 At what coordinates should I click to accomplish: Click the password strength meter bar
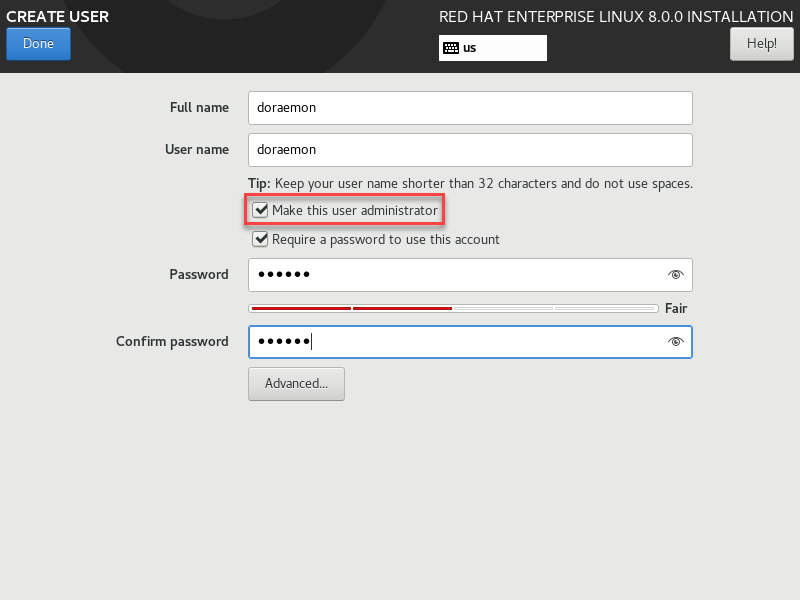click(453, 308)
